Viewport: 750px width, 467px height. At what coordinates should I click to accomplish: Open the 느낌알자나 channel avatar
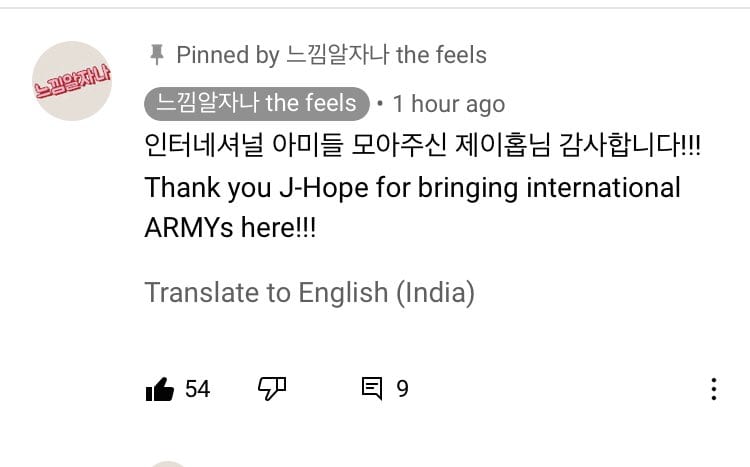click(72, 81)
